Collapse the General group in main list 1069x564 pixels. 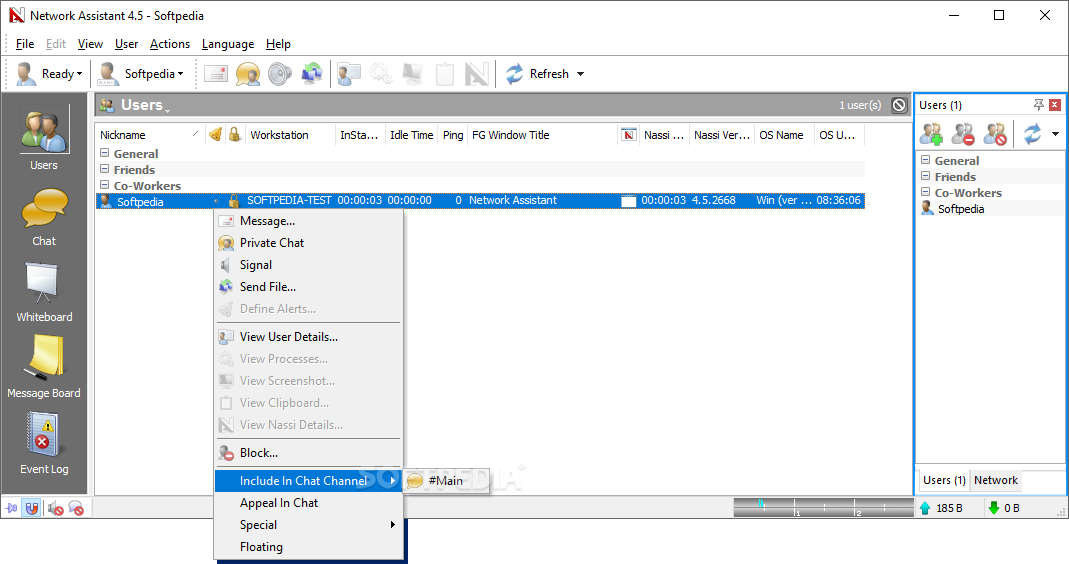[x=105, y=153]
